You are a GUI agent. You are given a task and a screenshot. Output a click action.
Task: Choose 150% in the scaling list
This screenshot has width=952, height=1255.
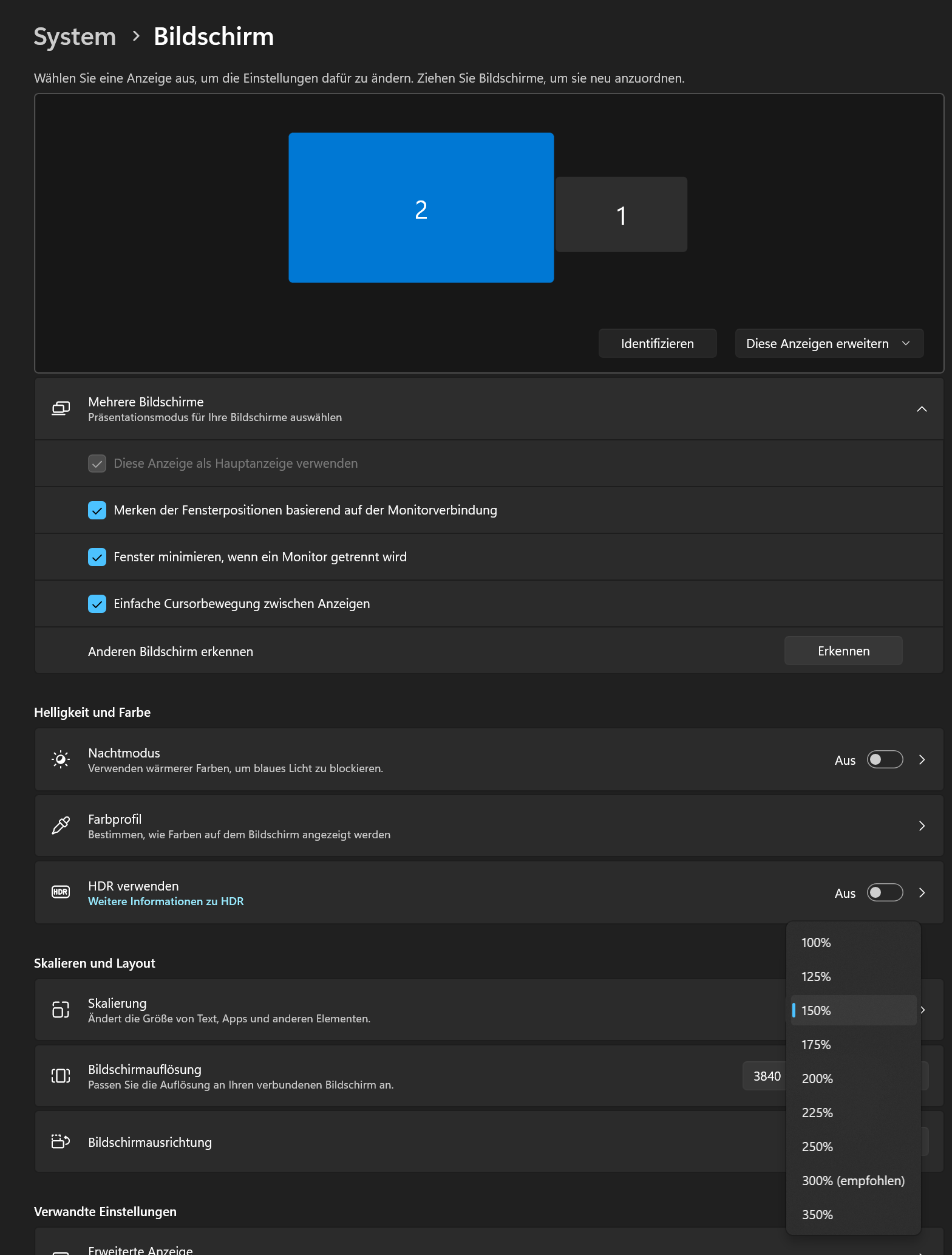(x=854, y=1010)
